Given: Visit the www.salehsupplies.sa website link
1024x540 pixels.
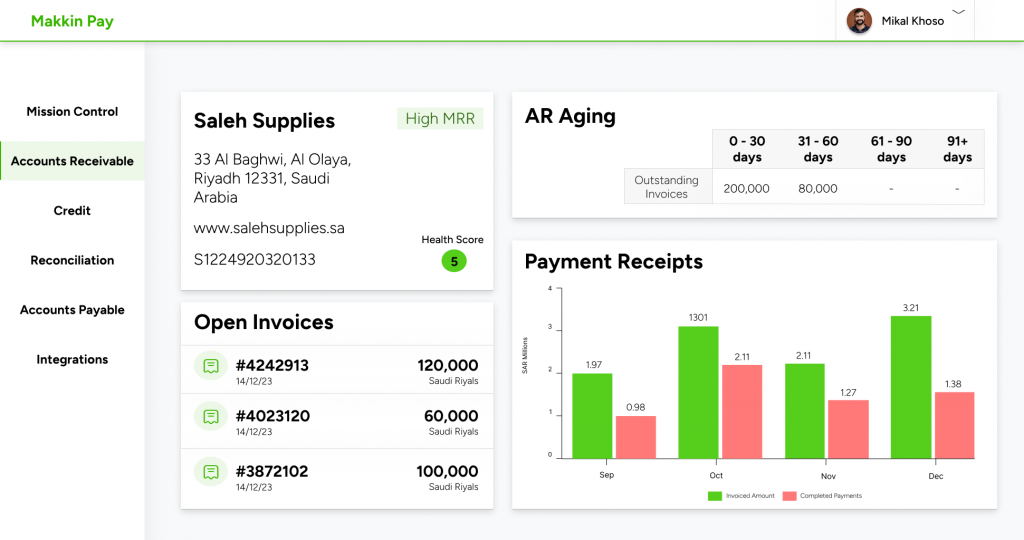Looking at the screenshot, I should (x=269, y=228).
